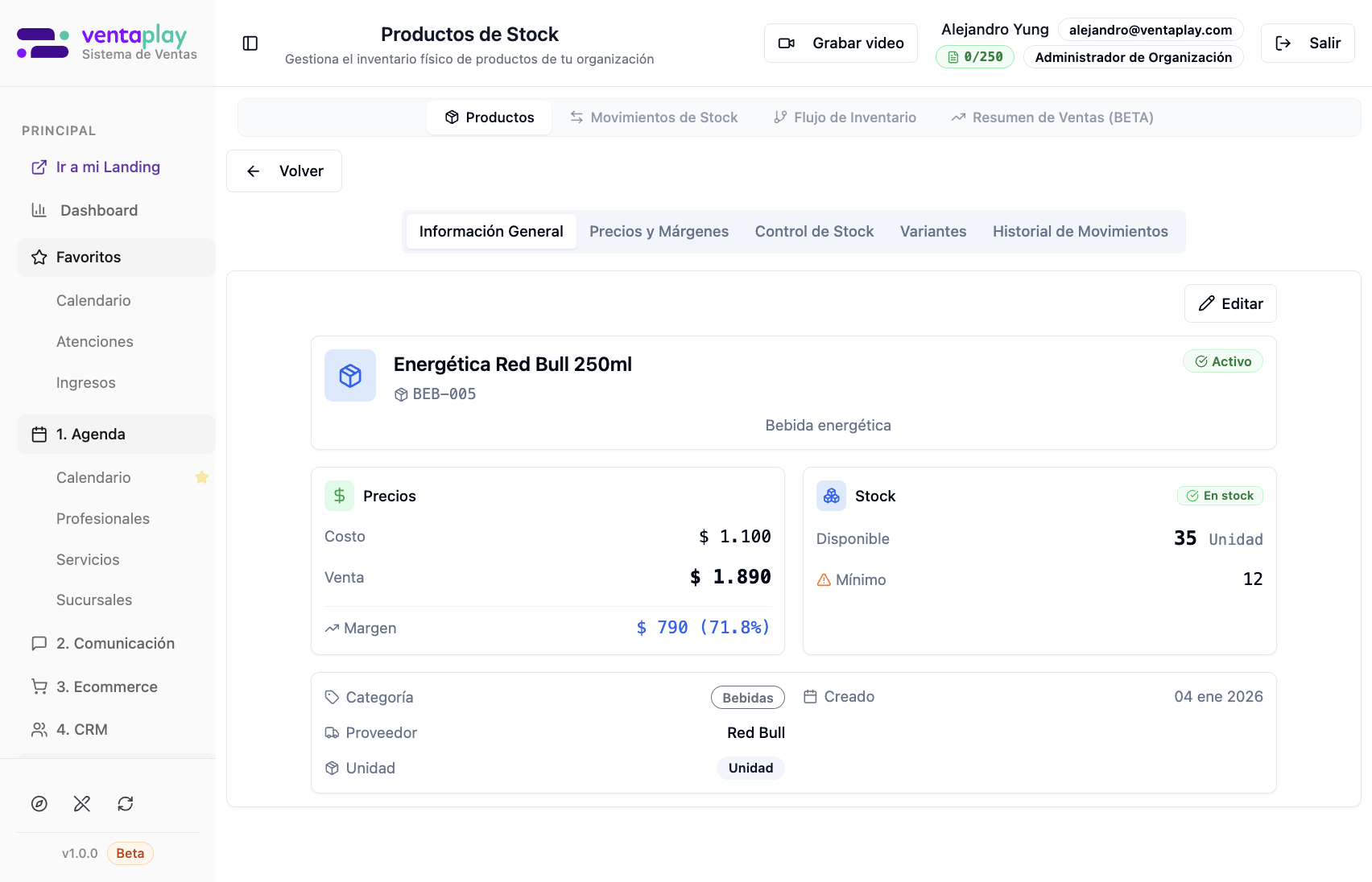Expand the 3. Ecommerce section
The height and width of the screenshot is (882, 1372).
point(116,686)
